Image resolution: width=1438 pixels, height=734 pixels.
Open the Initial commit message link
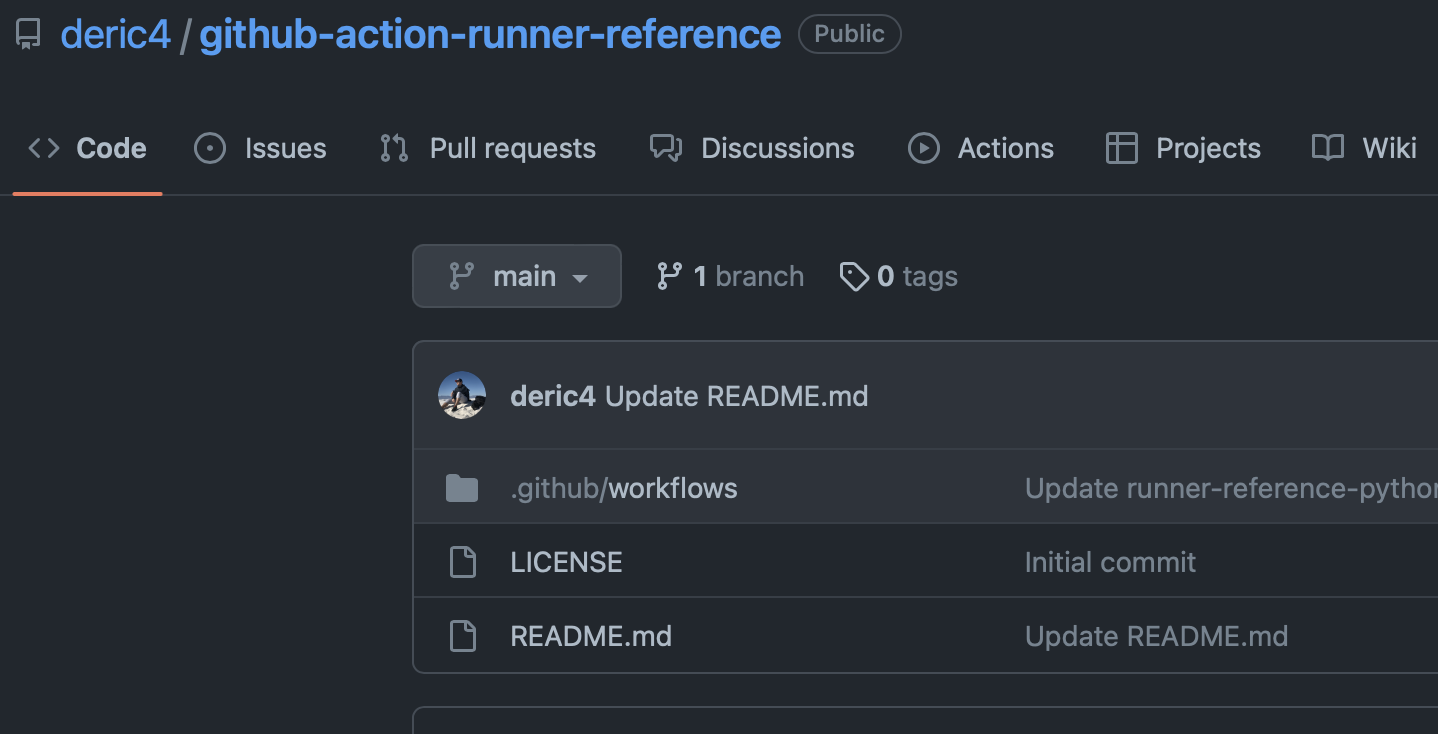click(1110, 562)
